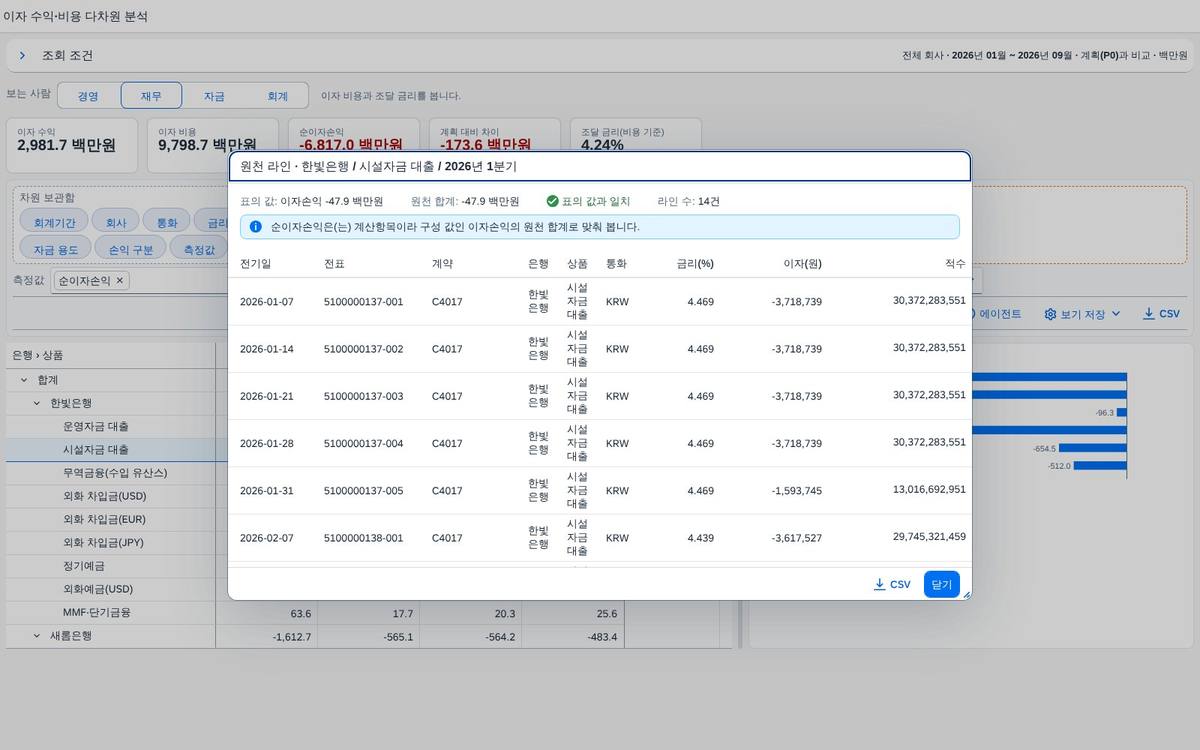
Task: Click the 조달 금리(비용 기준) KPI card
Action: pos(636,145)
